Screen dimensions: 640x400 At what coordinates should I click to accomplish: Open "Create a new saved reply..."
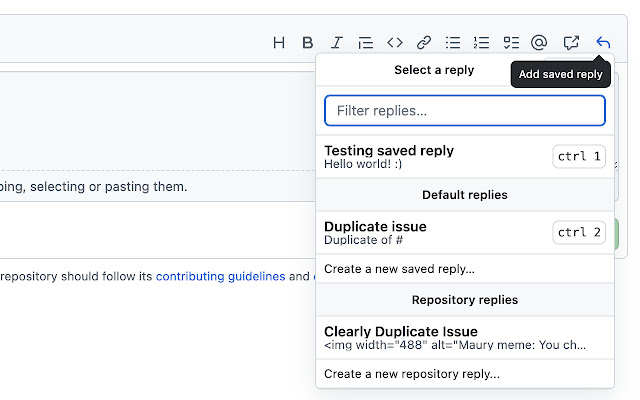coord(399,268)
